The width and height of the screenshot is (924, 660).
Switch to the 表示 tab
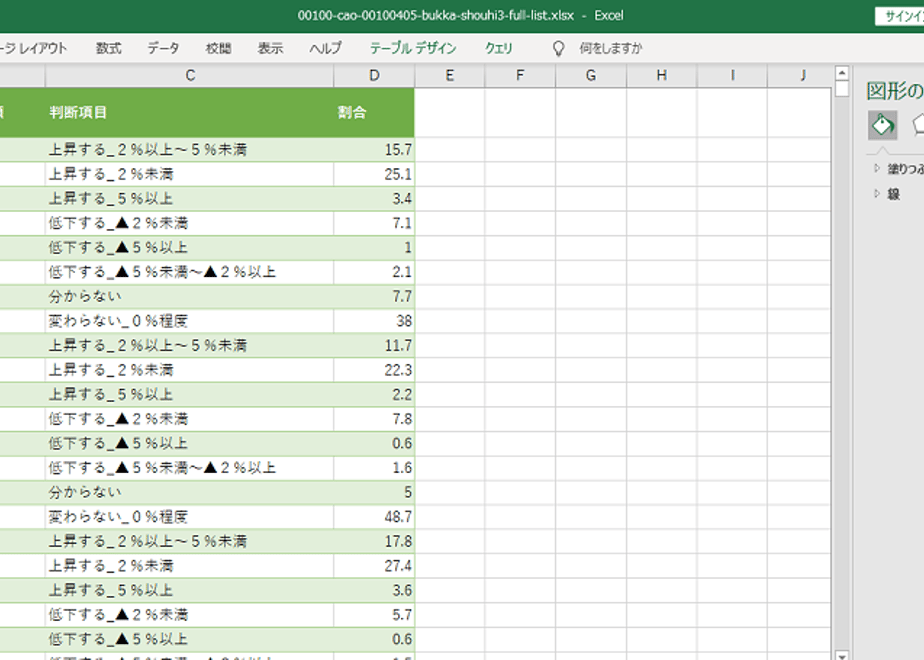click(x=270, y=48)
